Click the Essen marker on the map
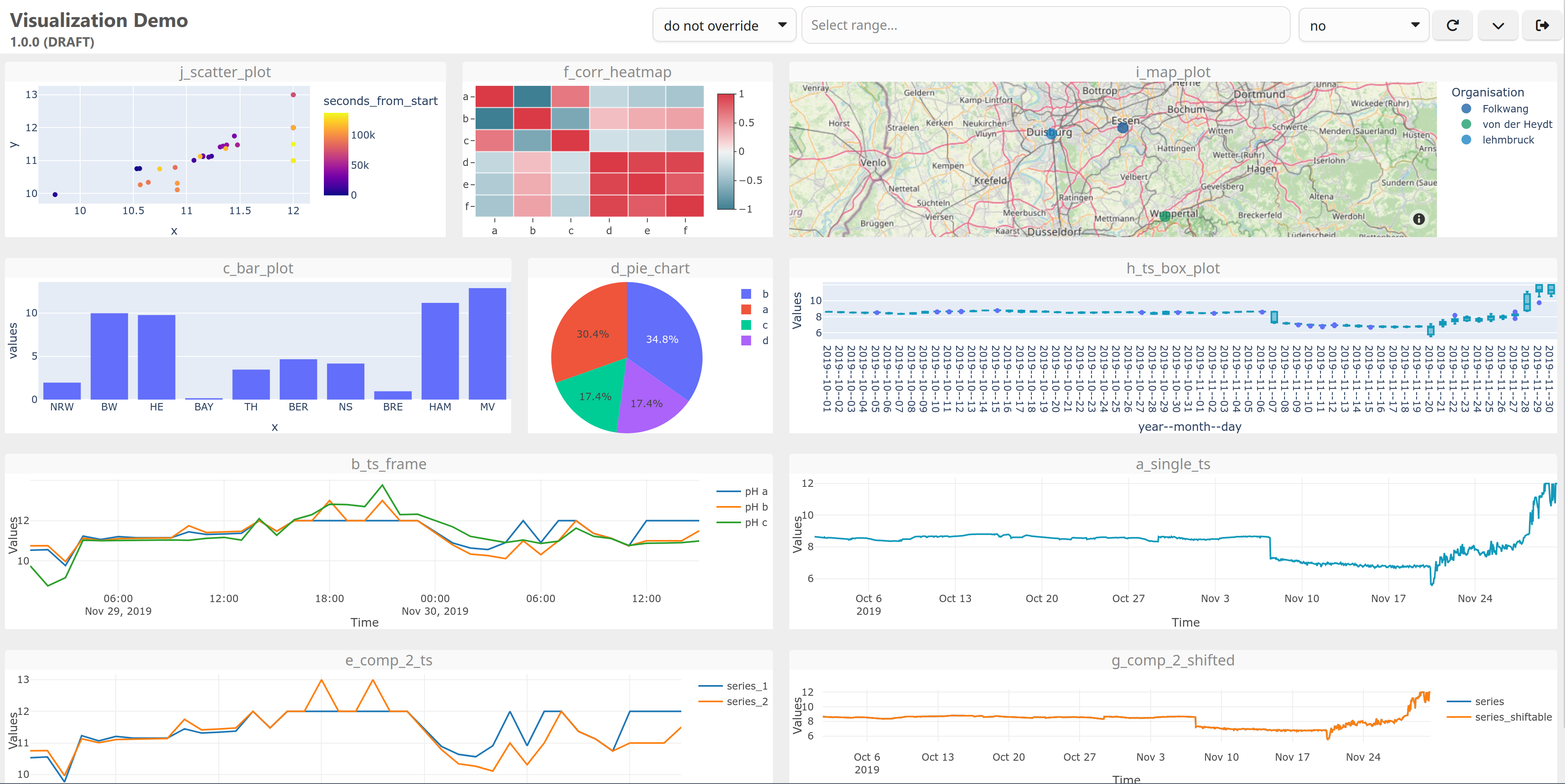Image resolution: width=1565 pixels, height=784 pixels. (x=1123, y=128)
